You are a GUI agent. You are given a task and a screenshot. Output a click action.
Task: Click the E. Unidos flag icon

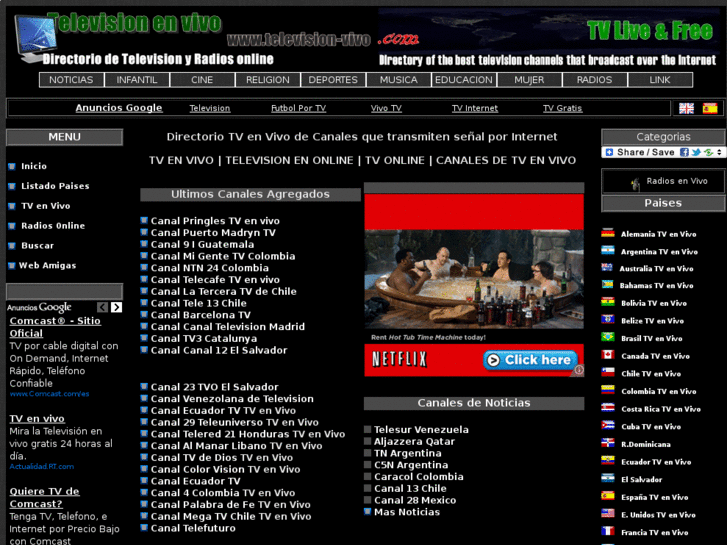coord(608,514)
